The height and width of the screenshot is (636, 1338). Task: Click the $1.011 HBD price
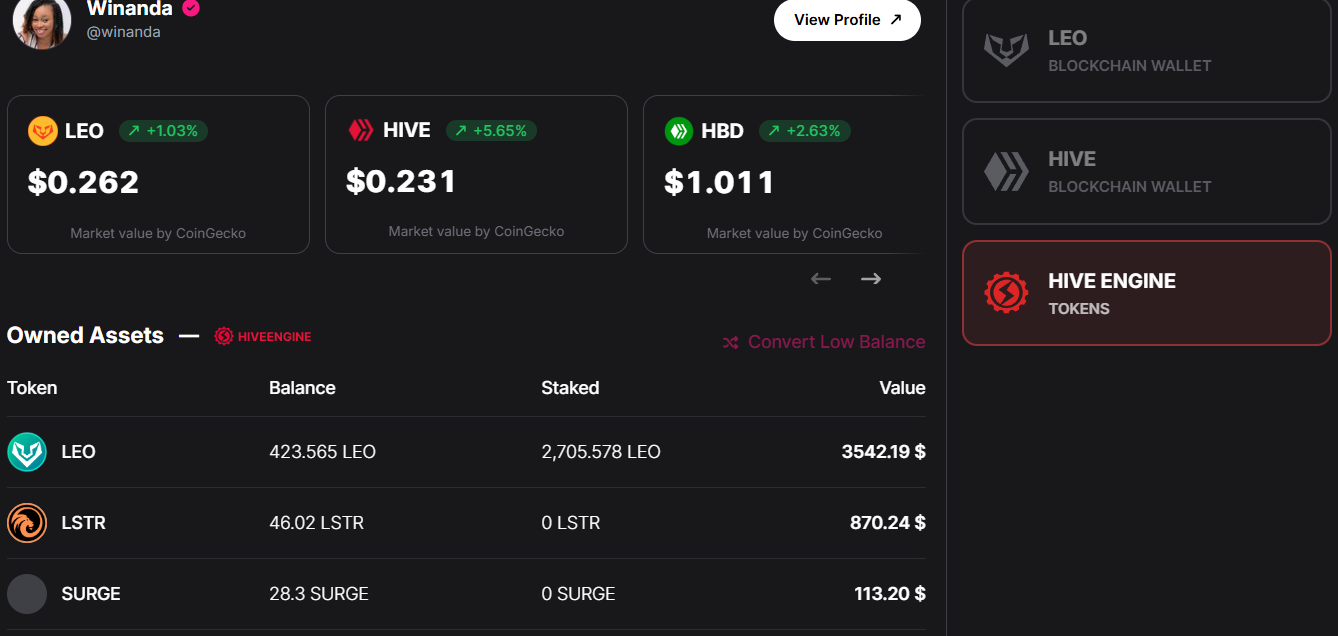click(x=720, y=182)
